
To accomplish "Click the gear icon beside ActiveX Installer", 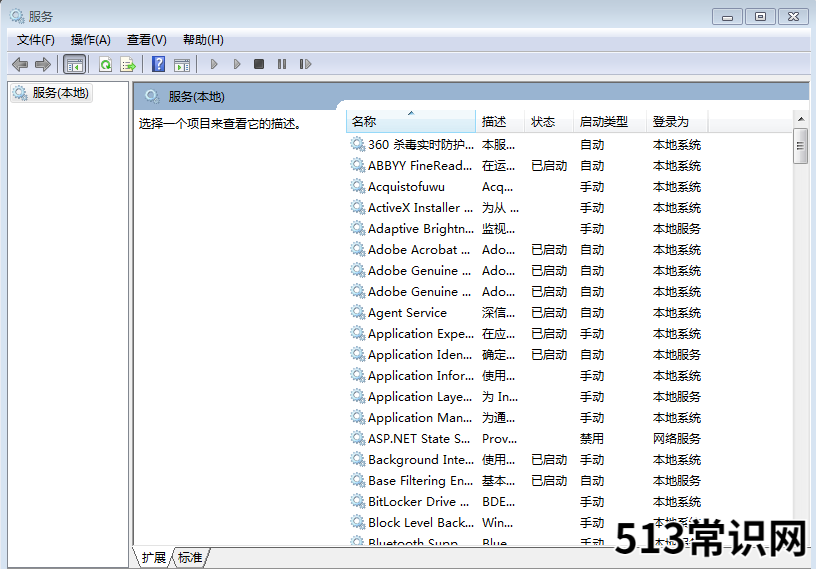I will (357, 208).
